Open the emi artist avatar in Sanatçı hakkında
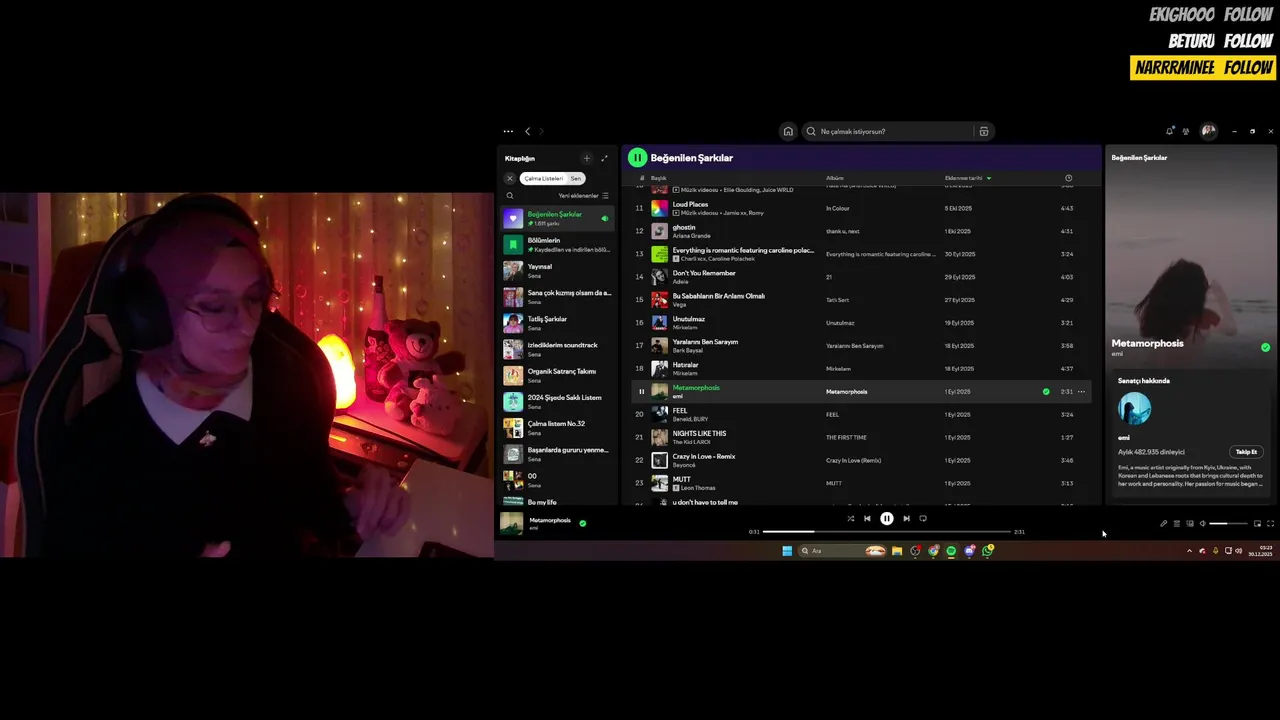 1134,408
